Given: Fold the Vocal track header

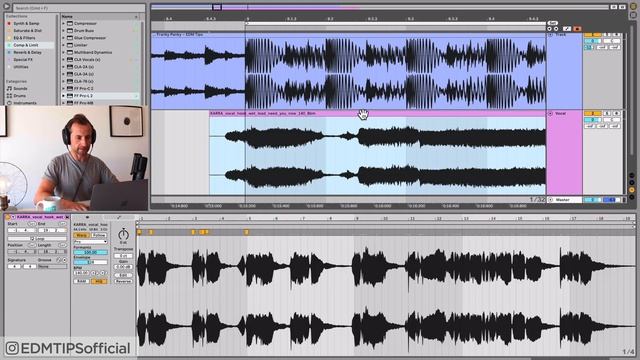Looking at the screenshot, I should click(550, 113).
